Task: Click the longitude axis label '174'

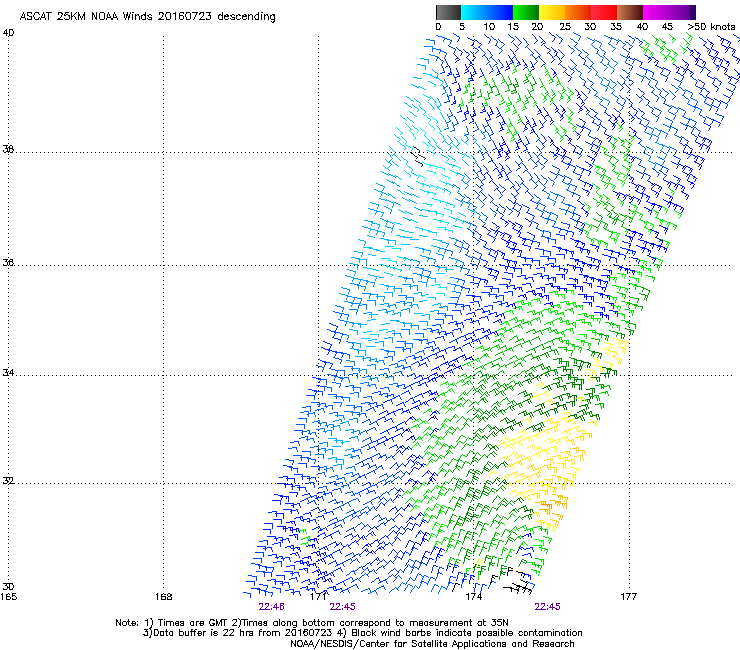Action: (x=473, y=597)
